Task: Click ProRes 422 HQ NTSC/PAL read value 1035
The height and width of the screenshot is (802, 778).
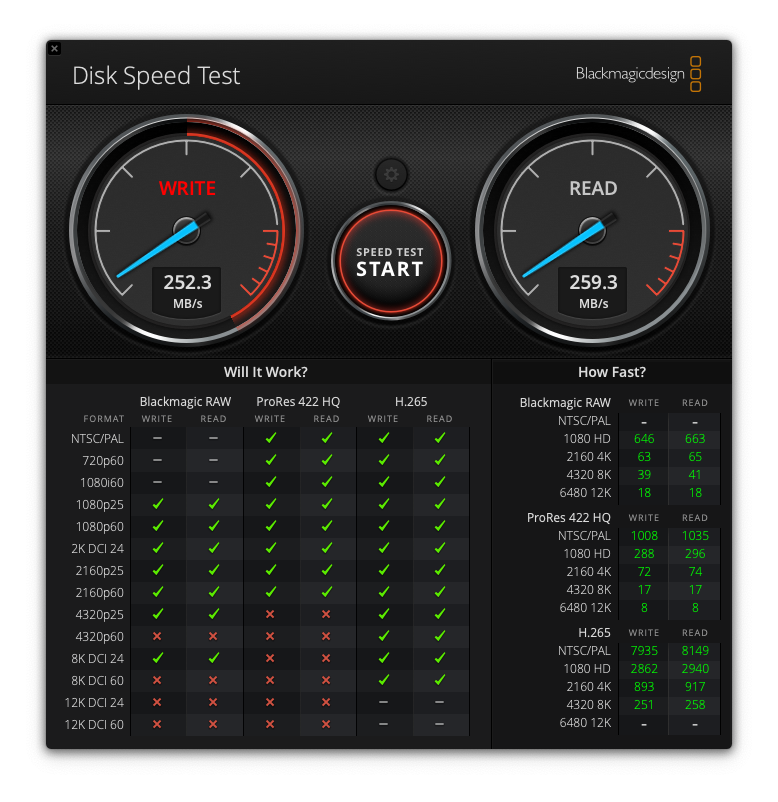Action: 695,536
